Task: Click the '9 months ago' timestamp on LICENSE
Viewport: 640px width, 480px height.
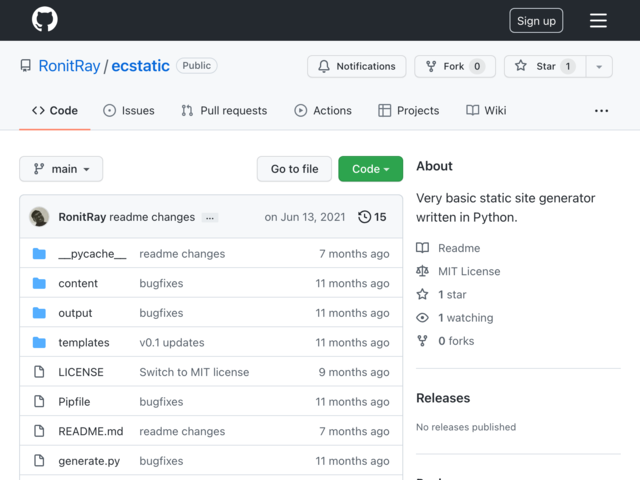Action: point(354,372)
